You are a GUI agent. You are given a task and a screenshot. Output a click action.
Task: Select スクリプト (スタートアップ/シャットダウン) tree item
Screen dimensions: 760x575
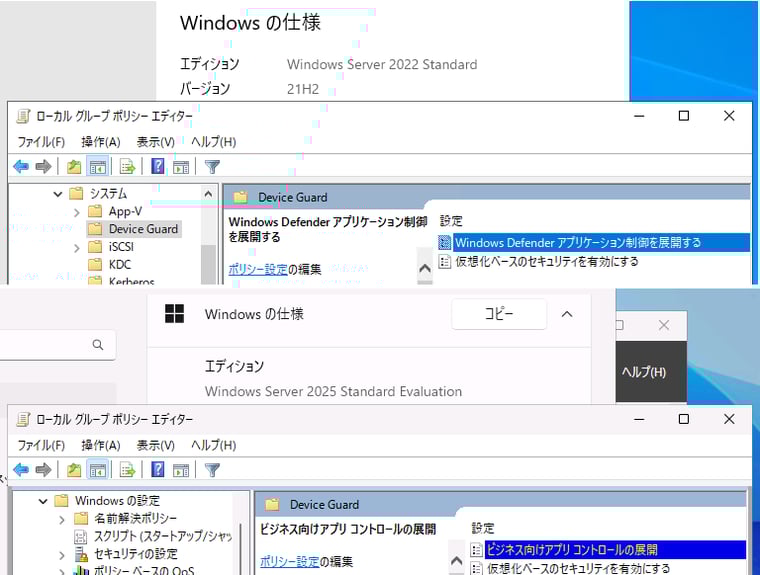pos(153,536)
